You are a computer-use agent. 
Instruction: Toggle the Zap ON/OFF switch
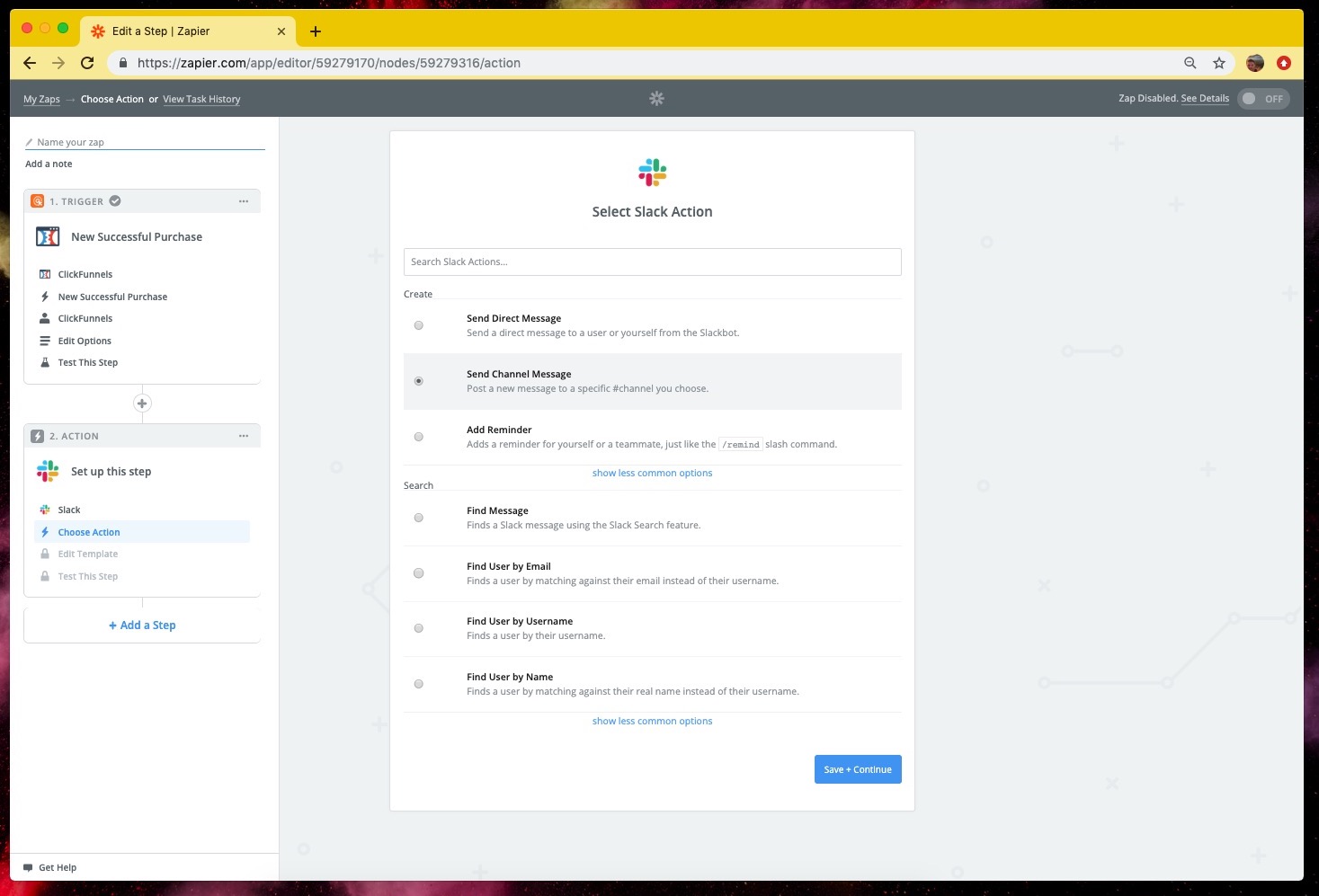tap(1263, 99)
